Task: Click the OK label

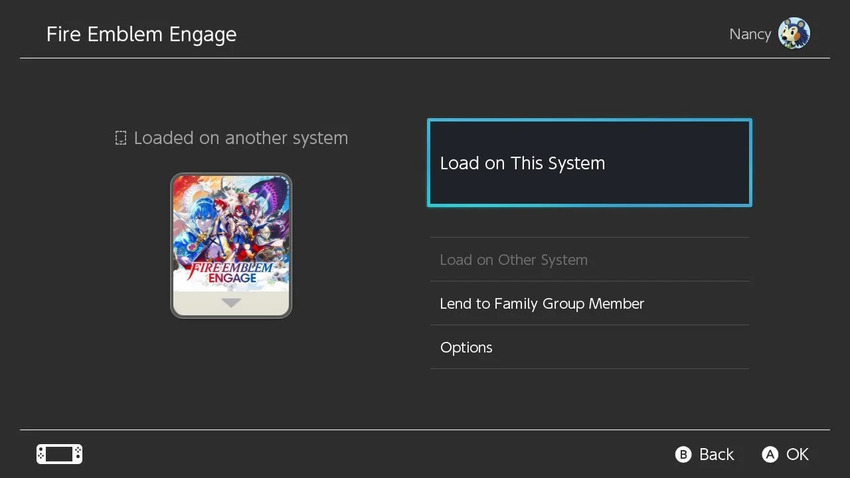Action: pyautogui.click(x=797, y=454)
